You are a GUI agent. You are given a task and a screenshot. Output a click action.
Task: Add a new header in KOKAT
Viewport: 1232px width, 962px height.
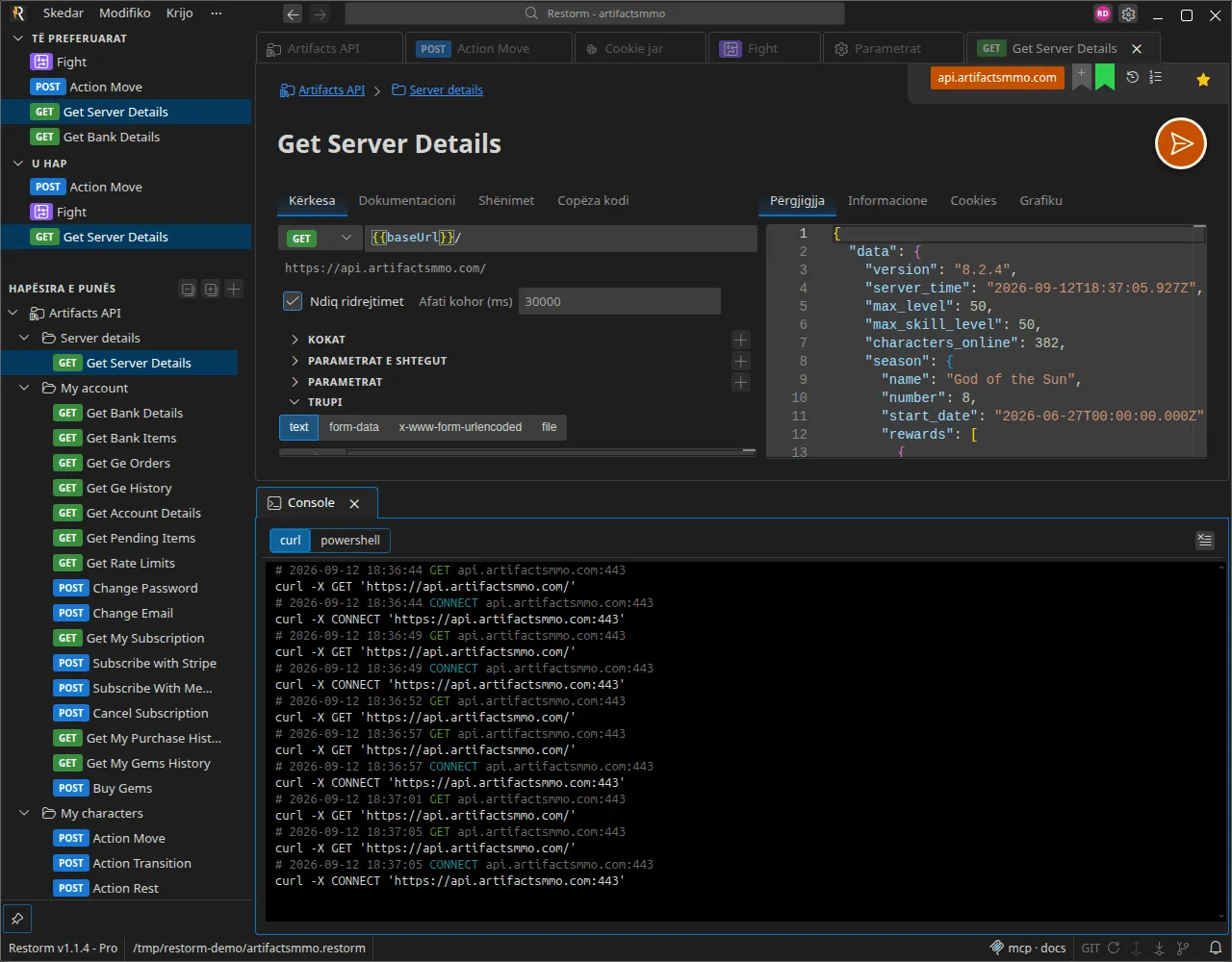[x=741, y=340]
